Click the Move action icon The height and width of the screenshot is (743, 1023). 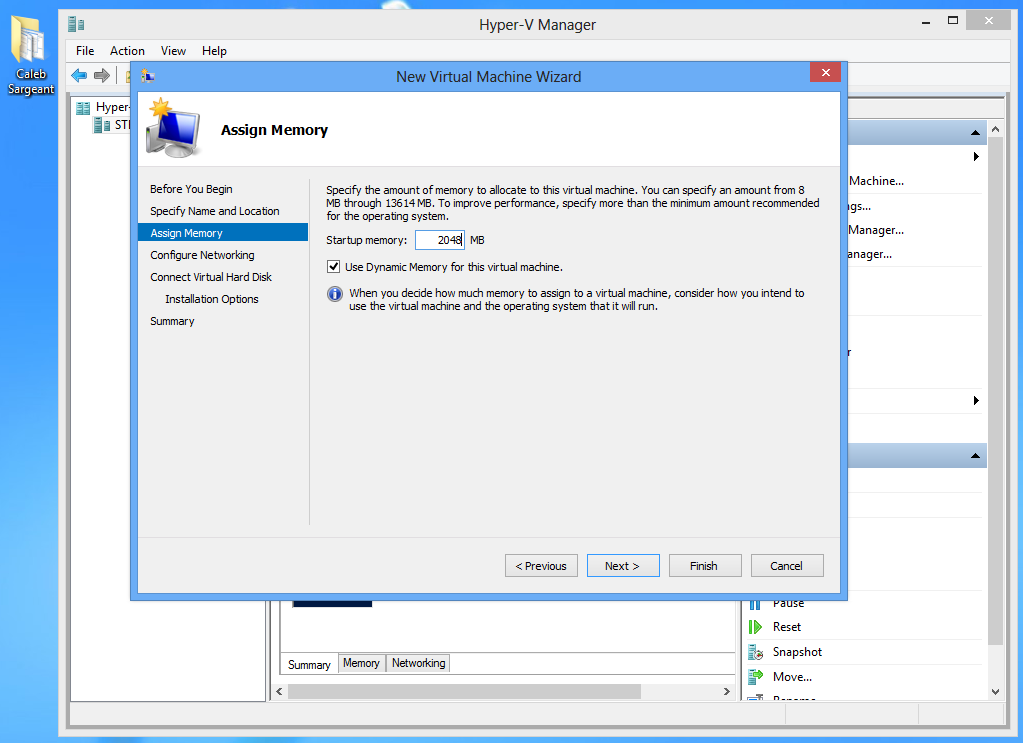[756, 676]
